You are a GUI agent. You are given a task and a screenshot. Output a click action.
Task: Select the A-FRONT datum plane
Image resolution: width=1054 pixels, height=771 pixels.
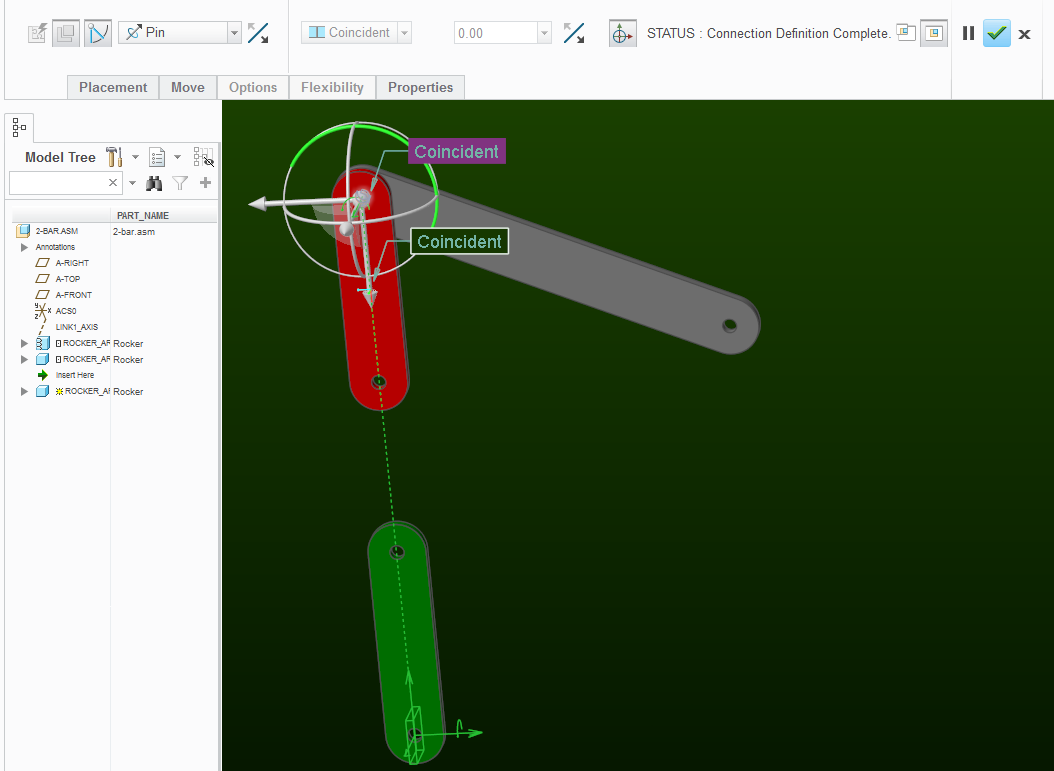pyautogui.click(x=74, y=295)
